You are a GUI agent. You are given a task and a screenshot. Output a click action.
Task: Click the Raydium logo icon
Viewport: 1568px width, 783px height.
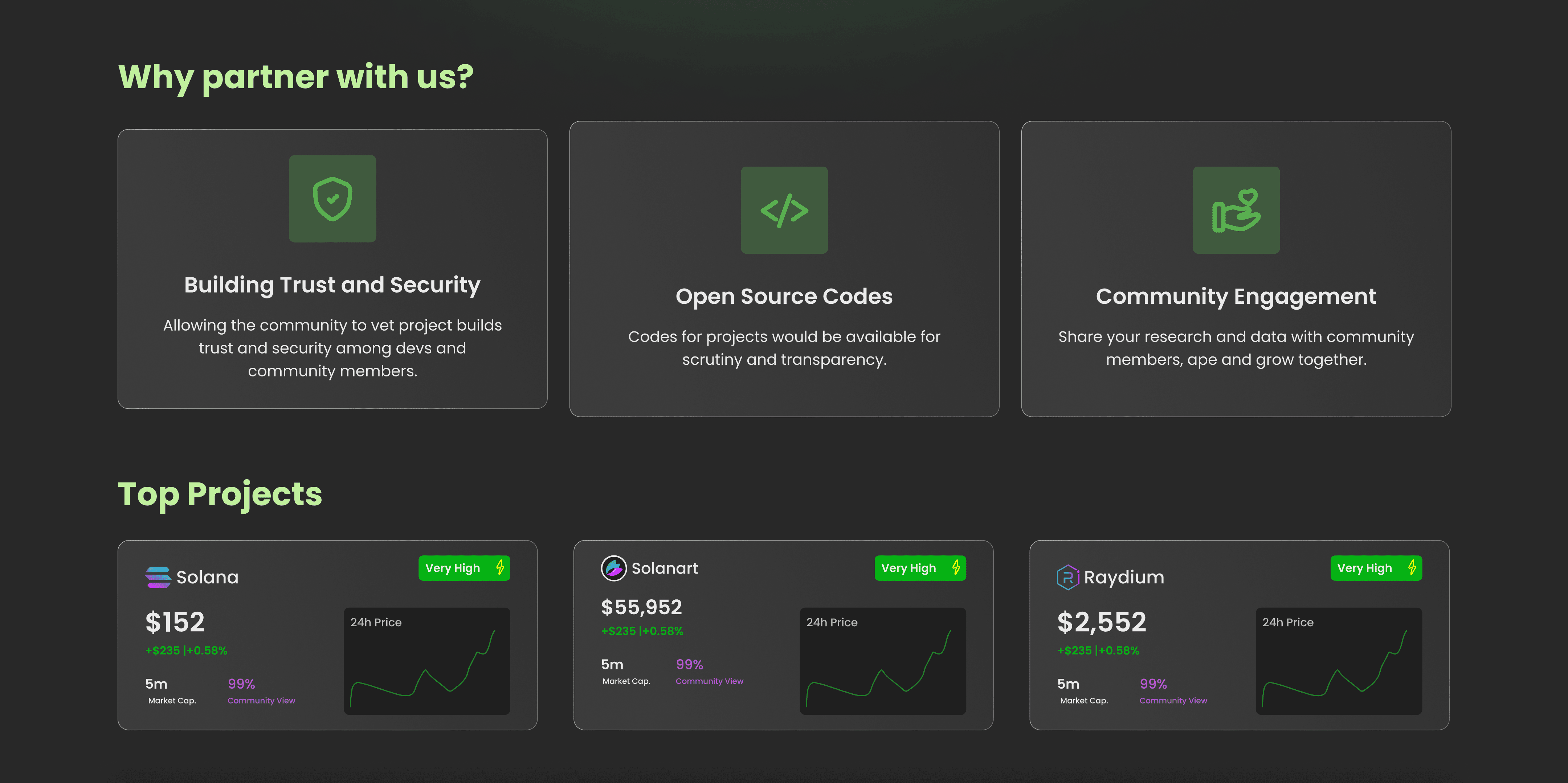[x=1067, y=577]
